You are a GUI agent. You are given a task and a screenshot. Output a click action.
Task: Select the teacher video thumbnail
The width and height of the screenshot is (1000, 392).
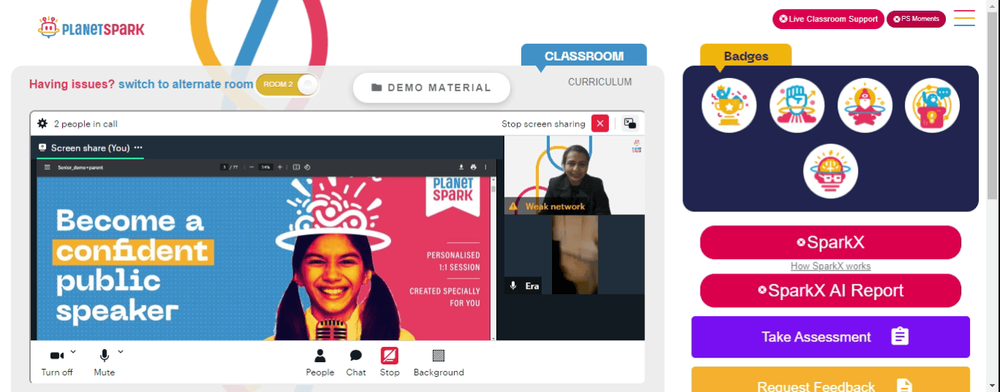click(574, 175)
